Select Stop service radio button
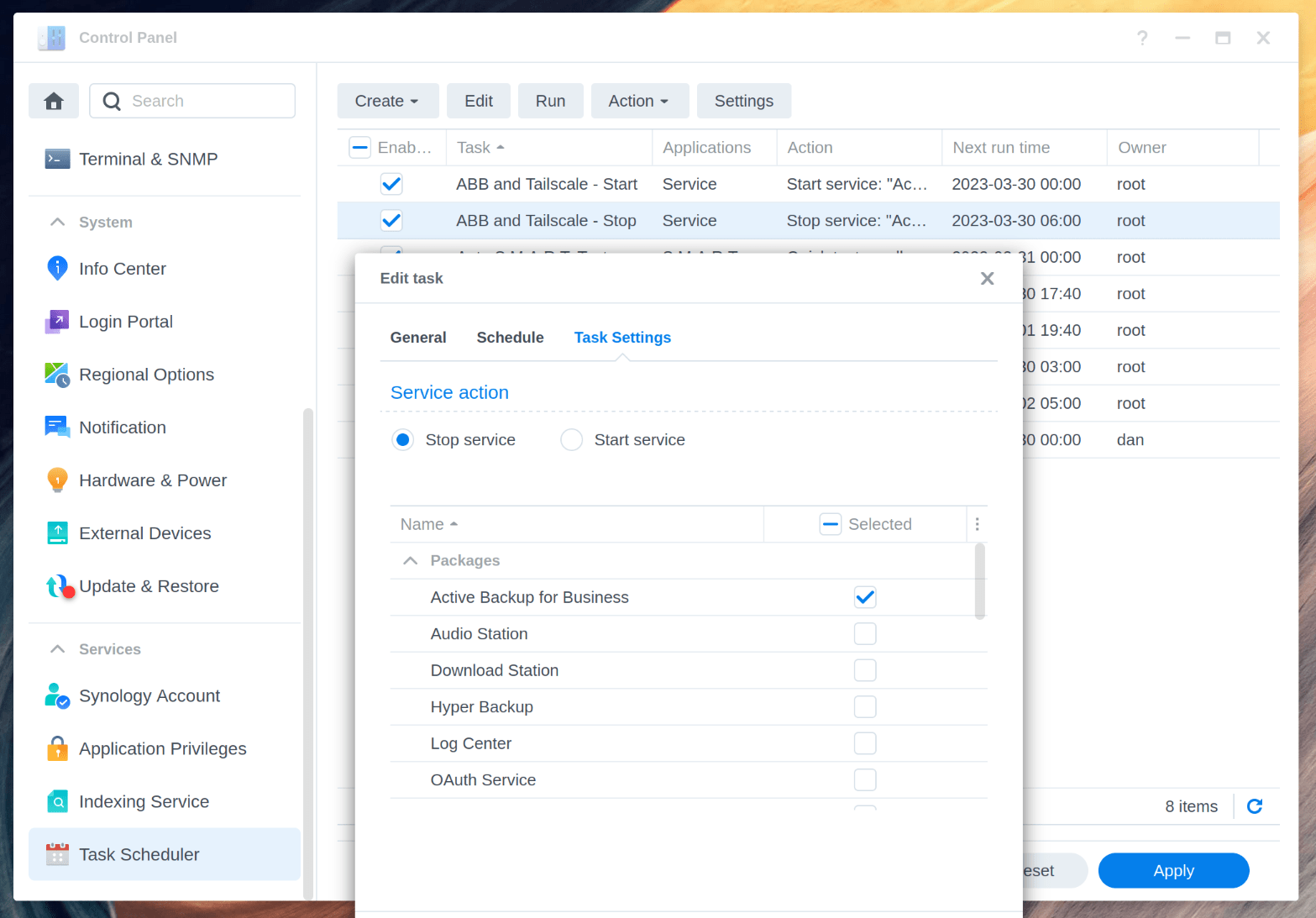Screen dimensions: 1316x918 click(403, 440)
